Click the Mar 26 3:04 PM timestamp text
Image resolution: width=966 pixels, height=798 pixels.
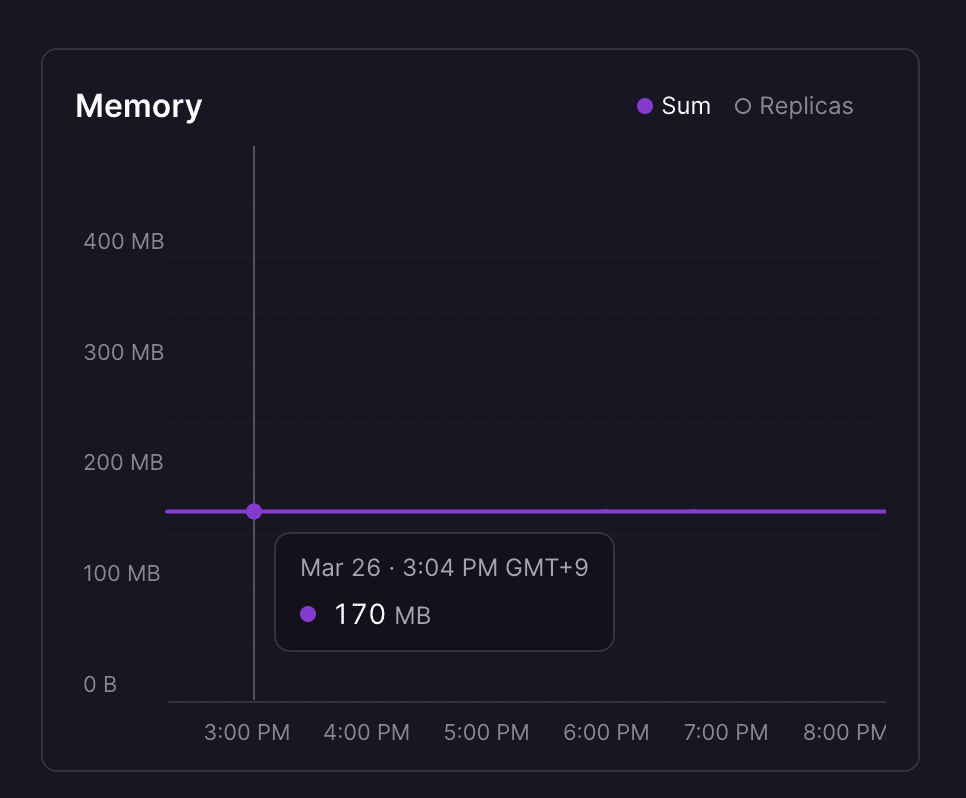point(444,568)
